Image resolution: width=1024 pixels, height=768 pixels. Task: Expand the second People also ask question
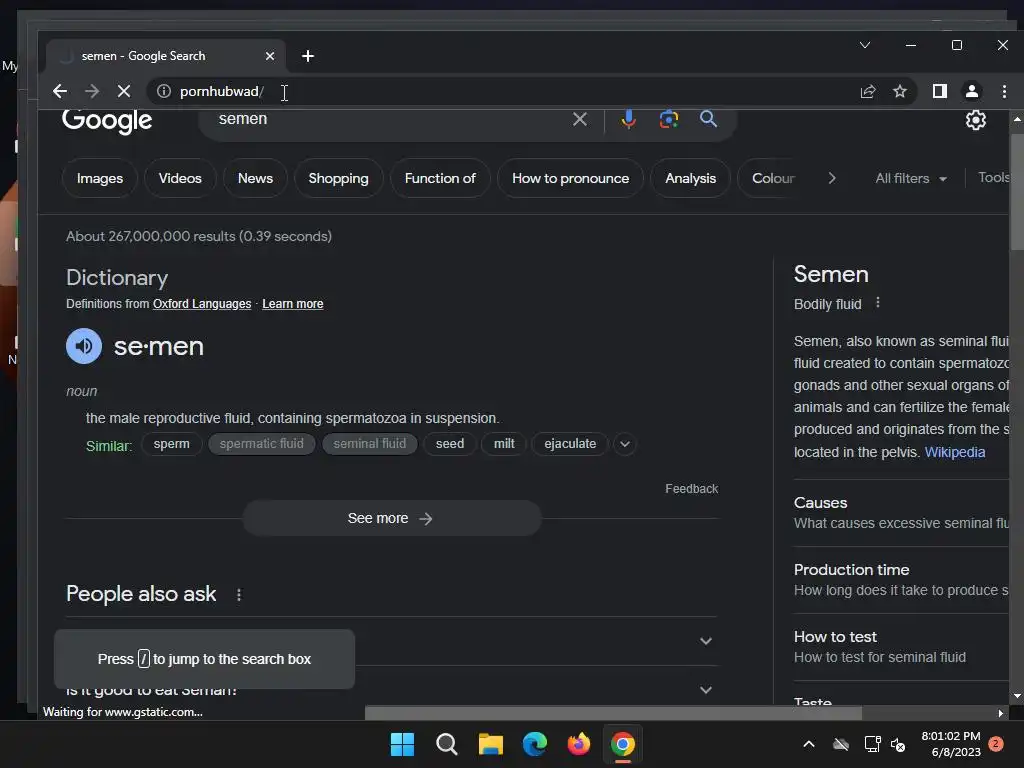click(x=706, y=690)
